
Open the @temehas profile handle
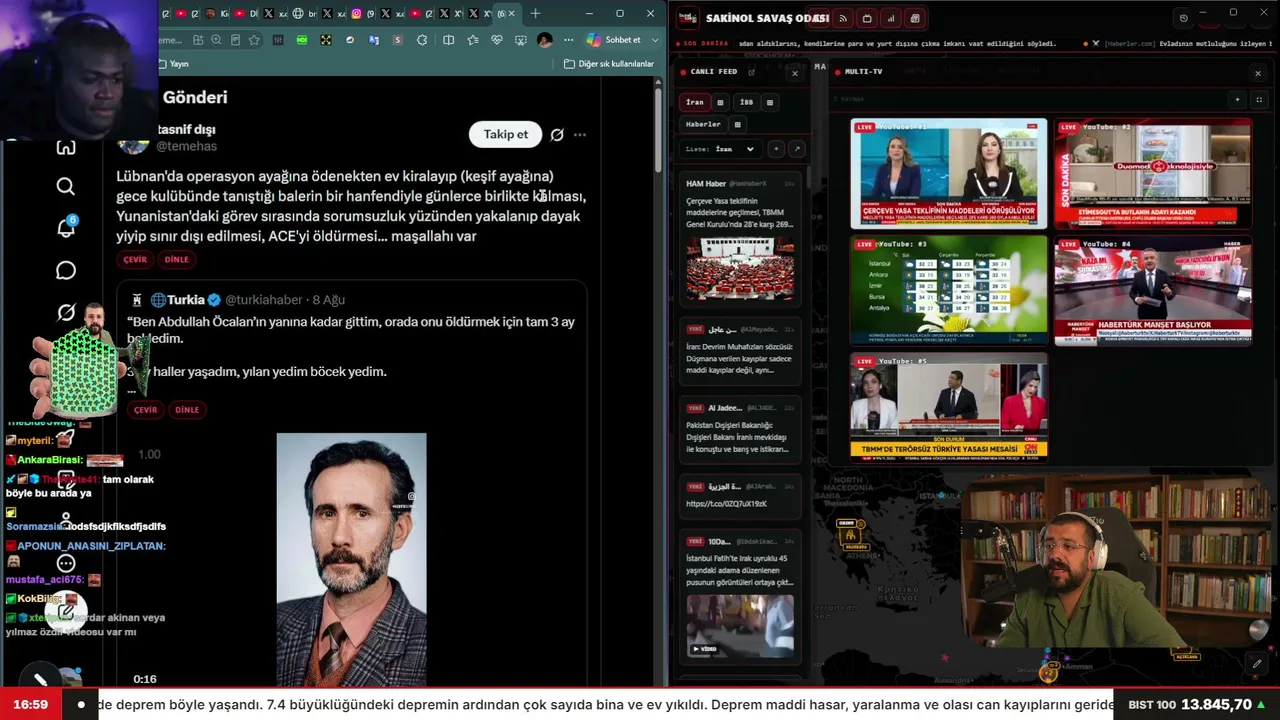tap(186, 146)
